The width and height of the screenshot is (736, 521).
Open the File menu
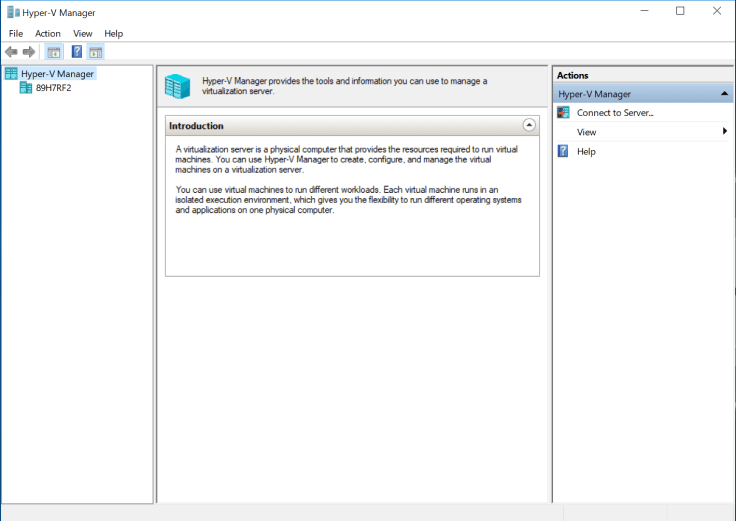click(x=16, y=33)
